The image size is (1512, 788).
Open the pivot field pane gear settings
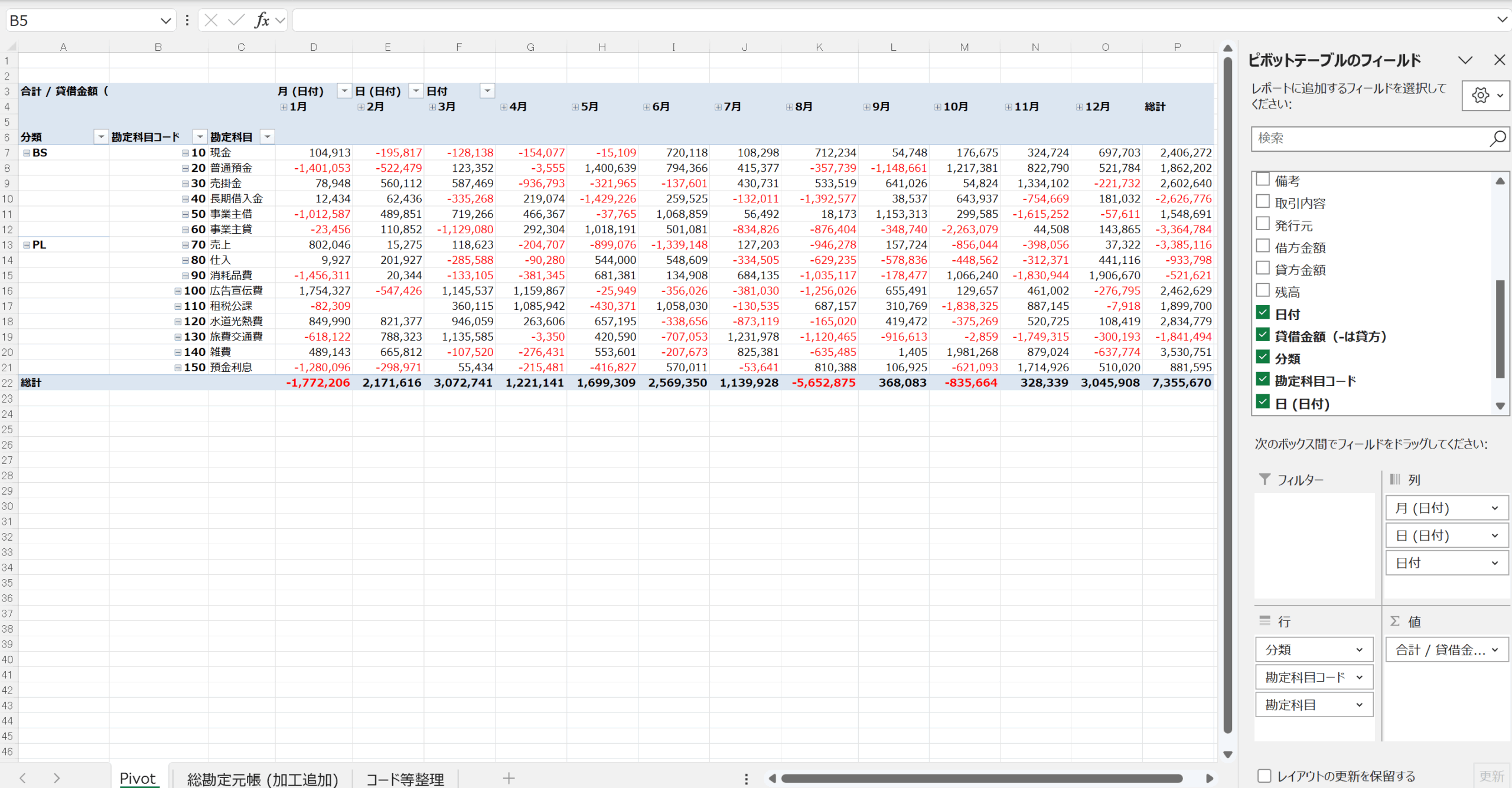coord(1485,95)
